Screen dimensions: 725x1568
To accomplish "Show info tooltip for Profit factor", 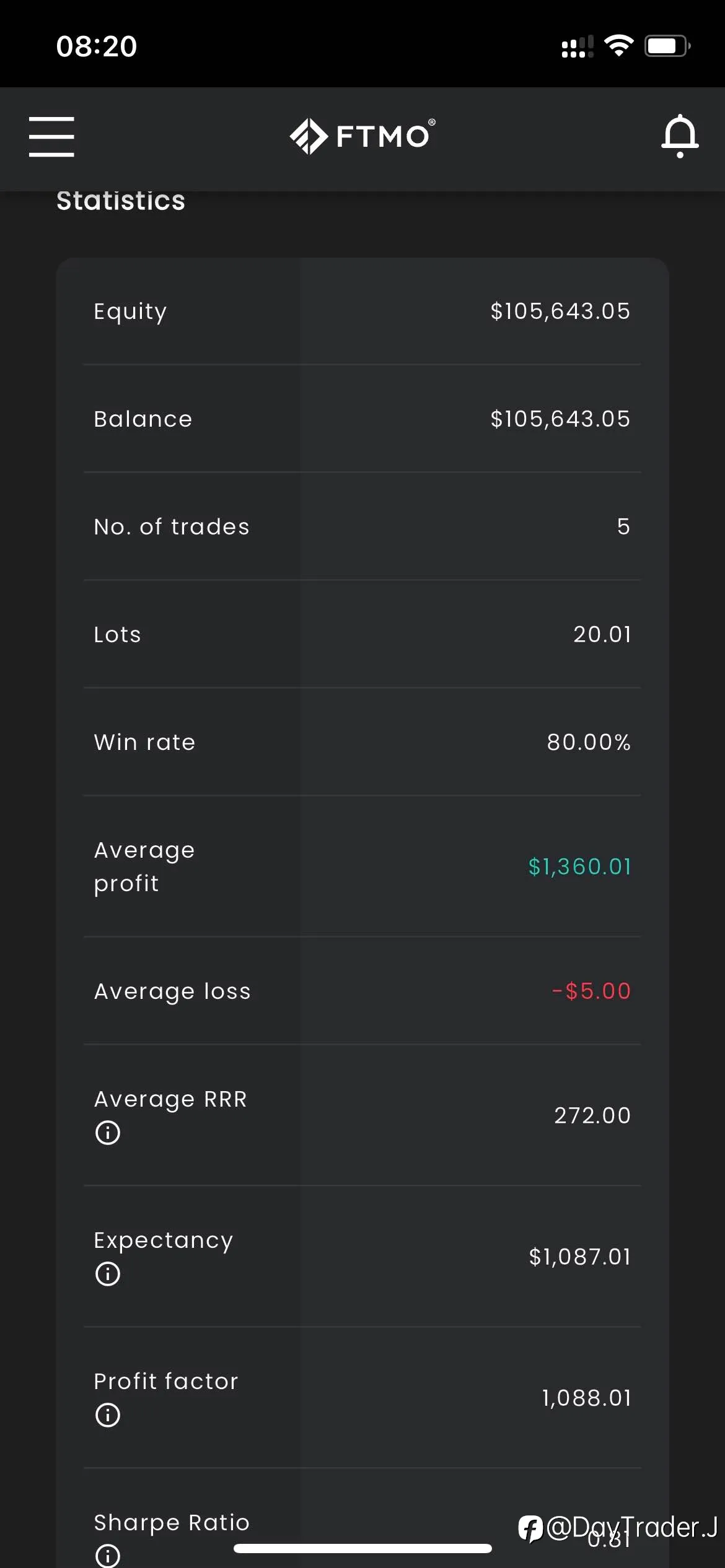I will coord(108,1415).
